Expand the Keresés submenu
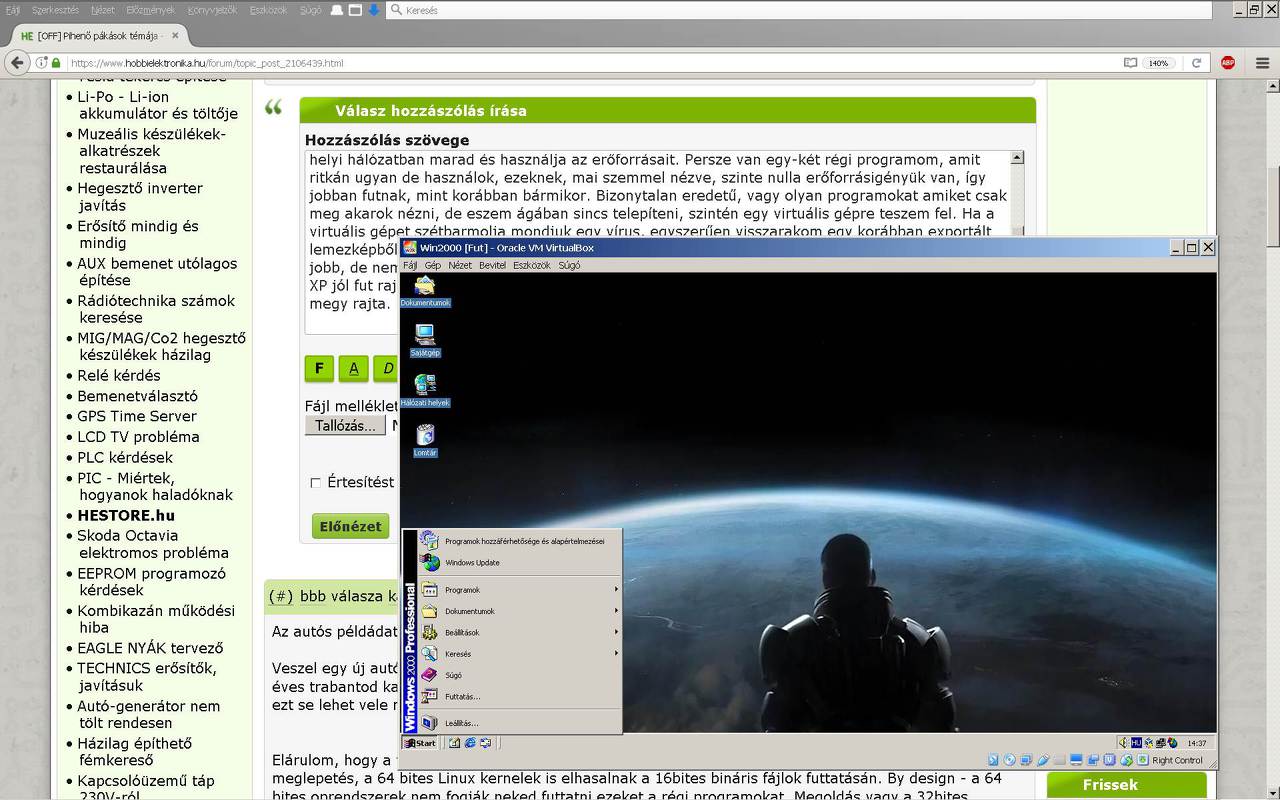The height and width of the screenshot is (800, 1280). (519, 653)
